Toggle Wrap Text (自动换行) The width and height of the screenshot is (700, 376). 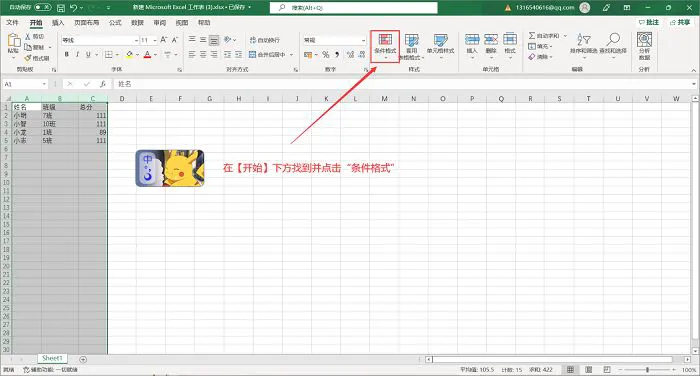(x=265, y=40)
